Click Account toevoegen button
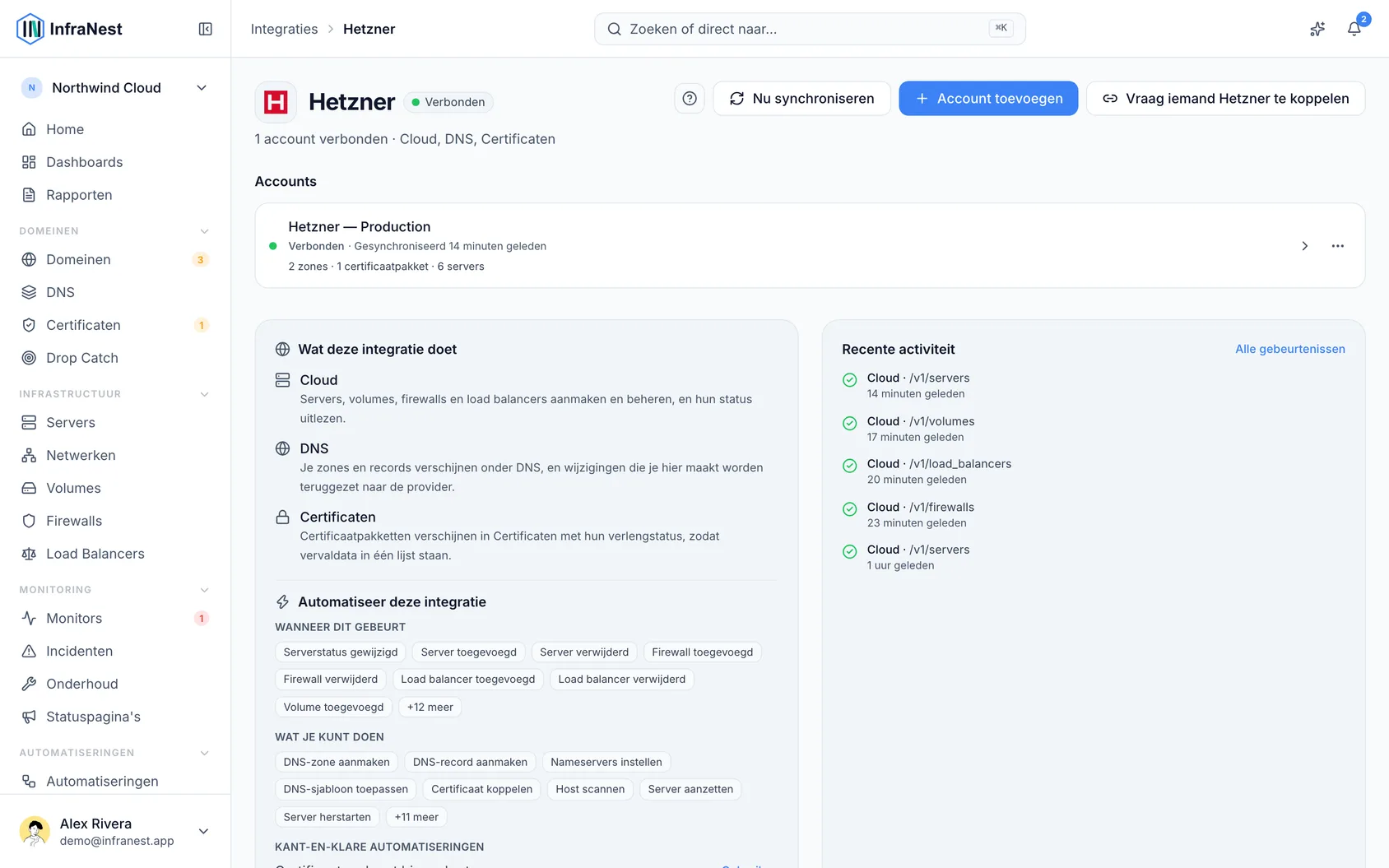This screenshot has width=1389, height=868. pos(988,99)
